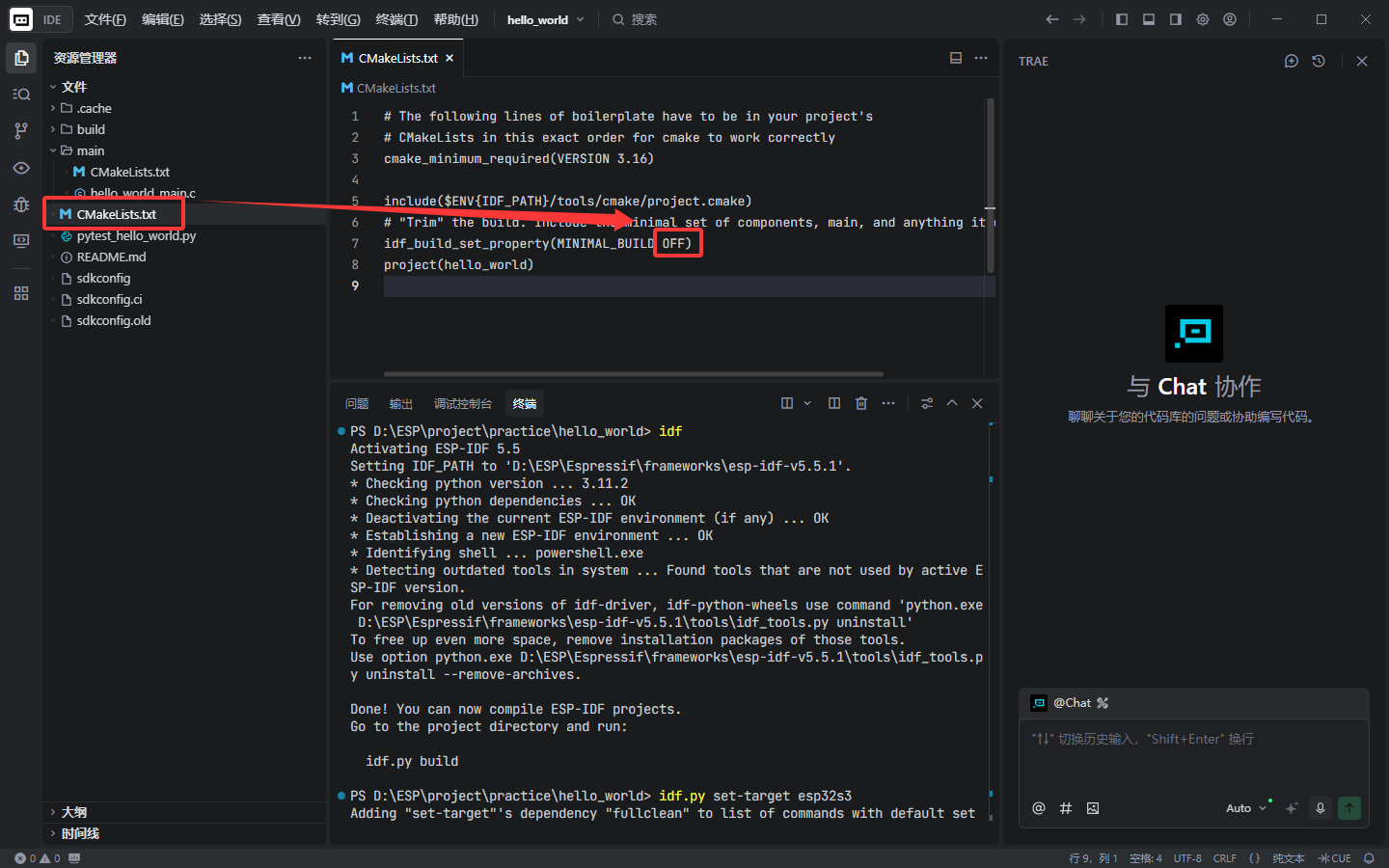Kill terminal with the trash icon
The image size is (1389, 868).
point(861,403)
